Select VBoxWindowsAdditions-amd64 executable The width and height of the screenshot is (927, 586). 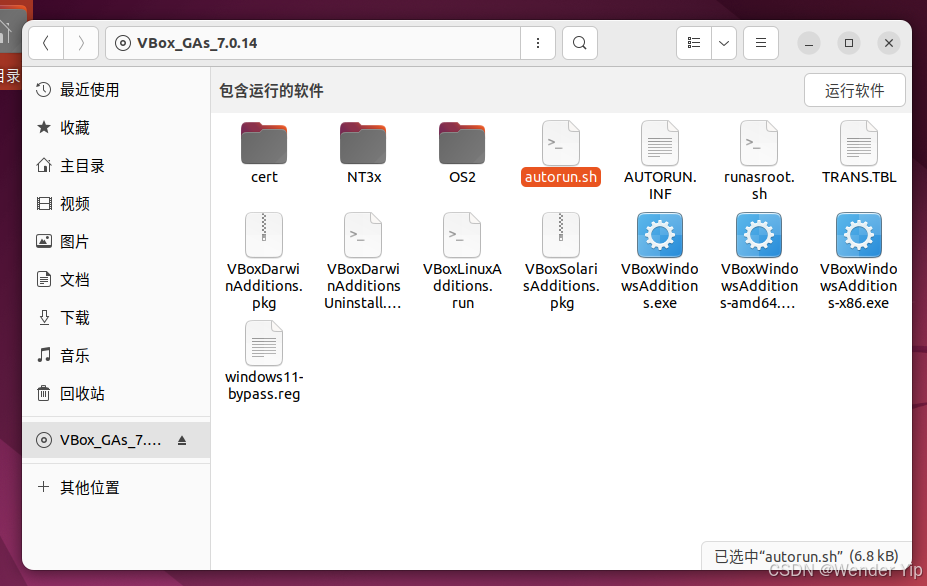[759, 261]
